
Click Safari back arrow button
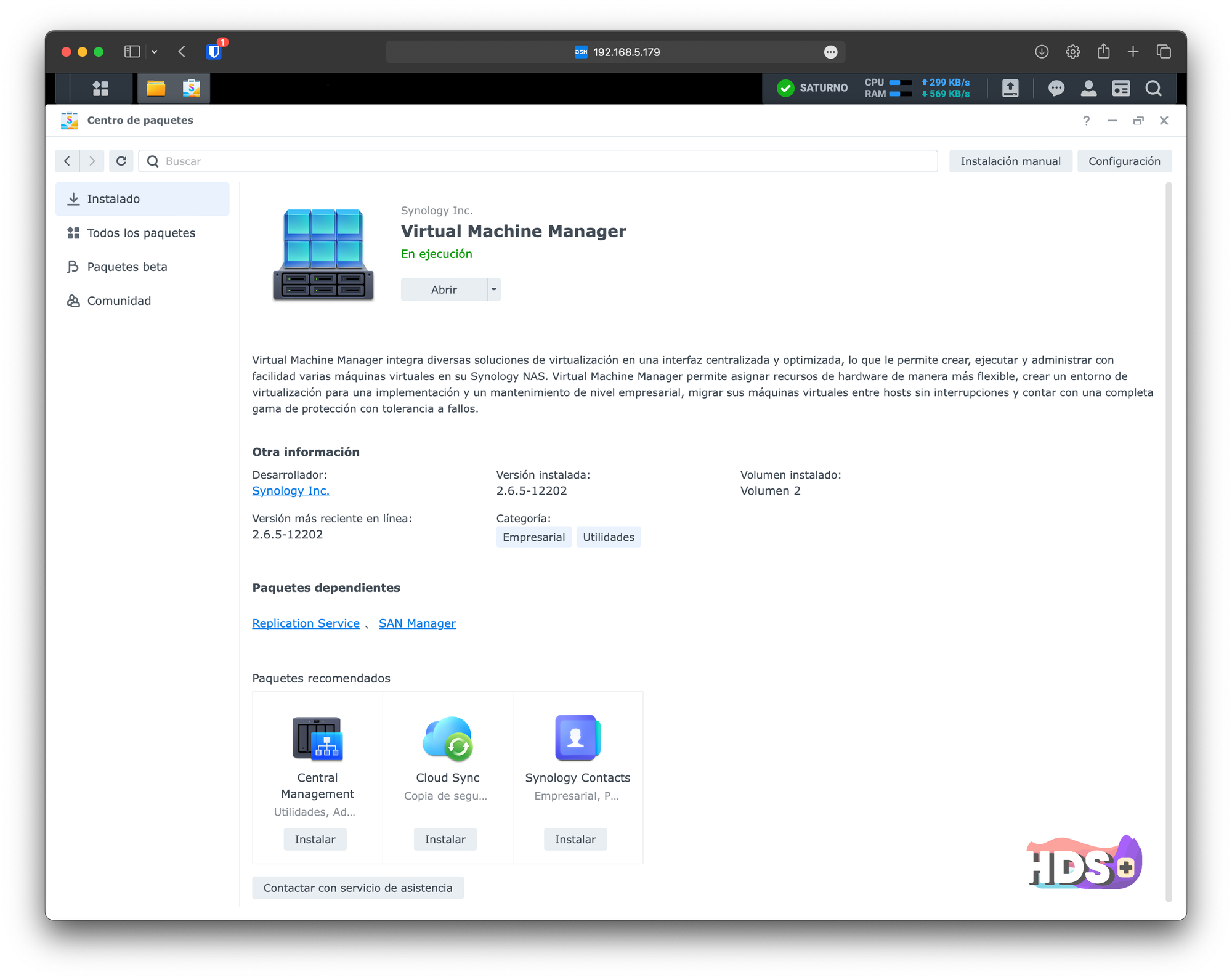(182, 52)
